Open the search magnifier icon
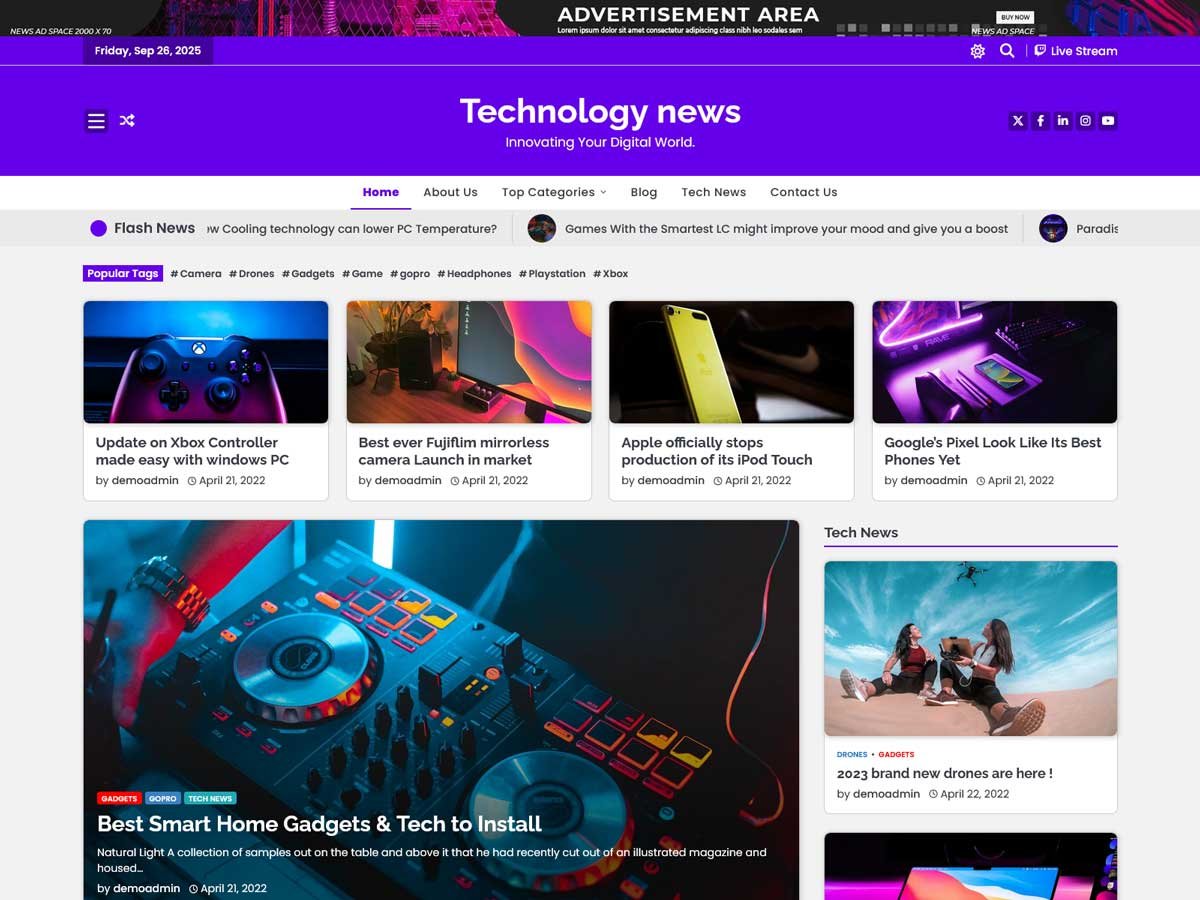 tap(1007, 51)
